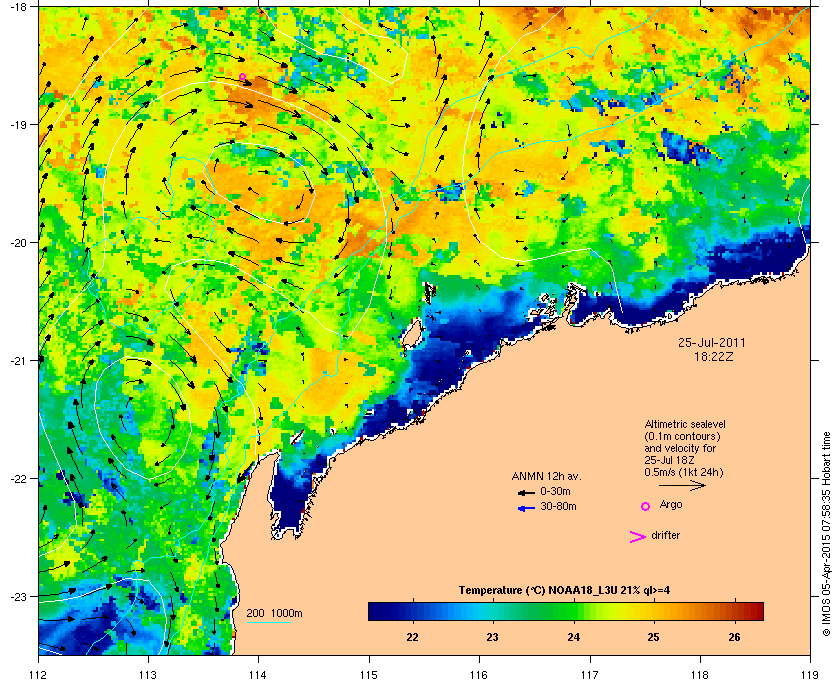
Task: Click the '0.5m/s (1kt 24h)' scale text
Action: (x=684, y=473)
